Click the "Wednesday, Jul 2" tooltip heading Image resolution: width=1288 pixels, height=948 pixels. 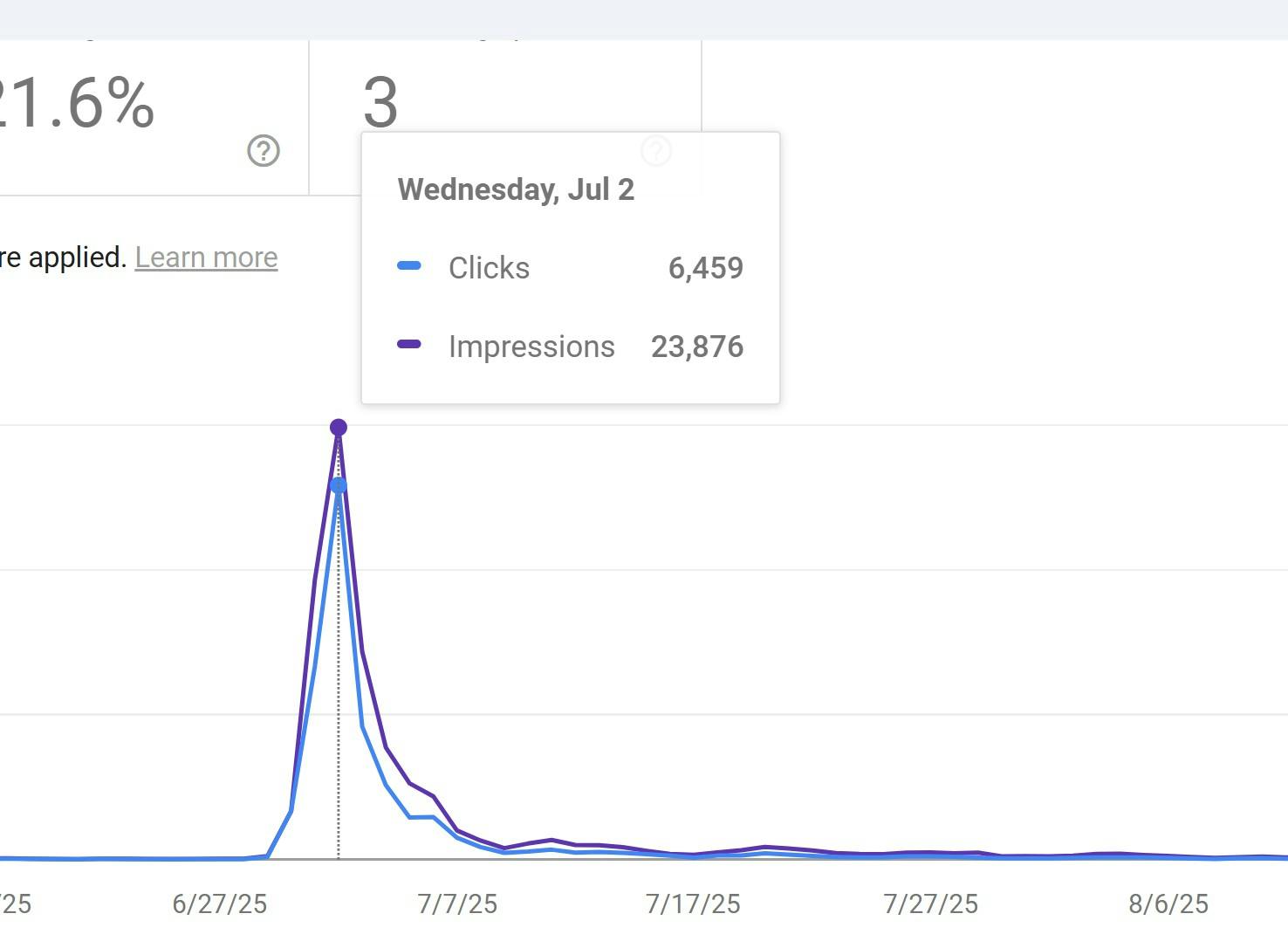(x=516, y=189)
